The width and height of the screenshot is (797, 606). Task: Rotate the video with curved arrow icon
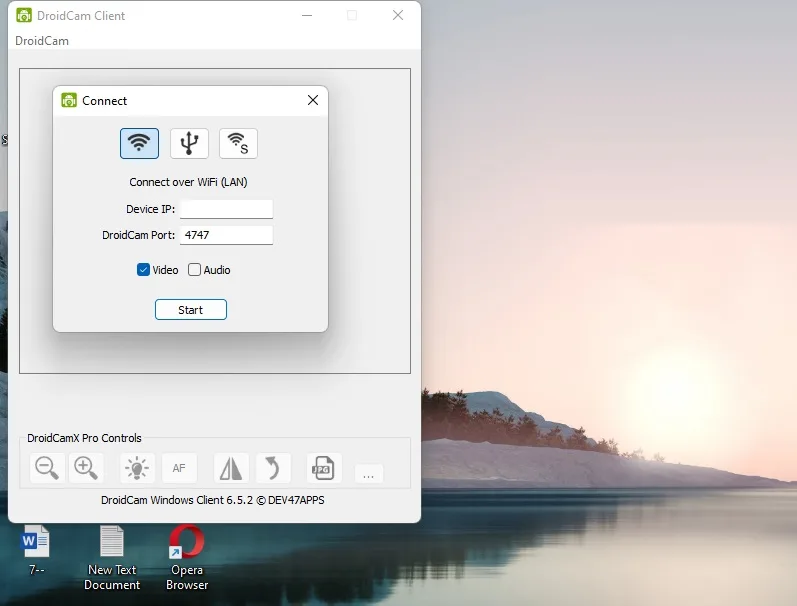click(x=273, y=468)
